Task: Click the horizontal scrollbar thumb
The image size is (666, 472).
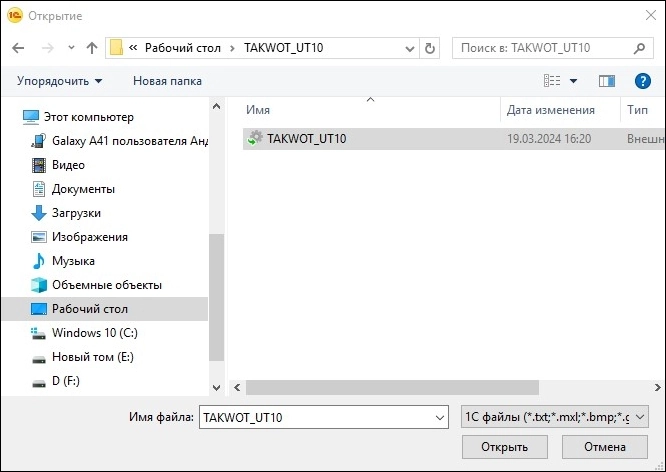Action: (392, 387)
